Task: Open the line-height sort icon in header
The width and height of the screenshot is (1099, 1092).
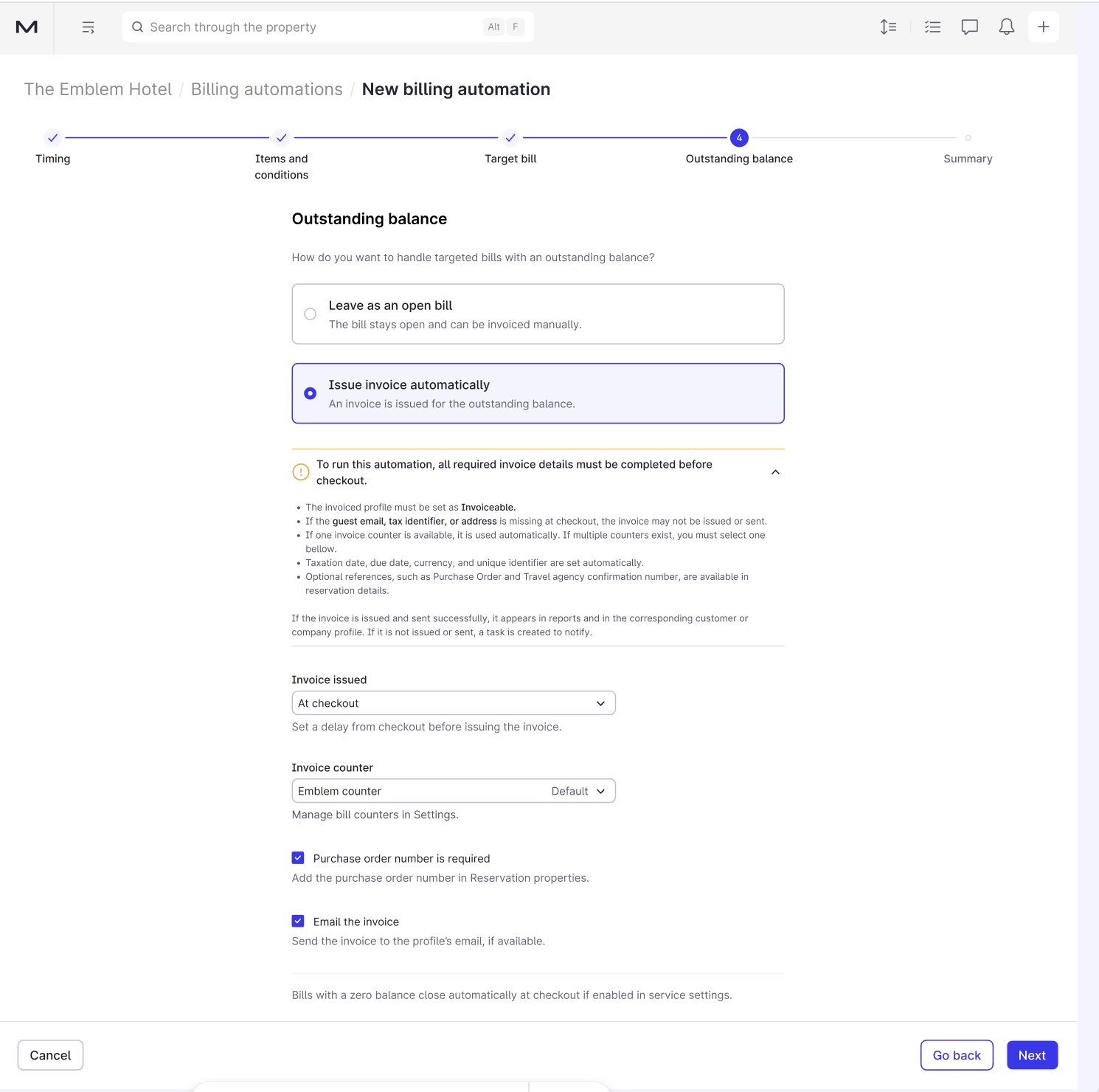Action: [x=888, y=27]
